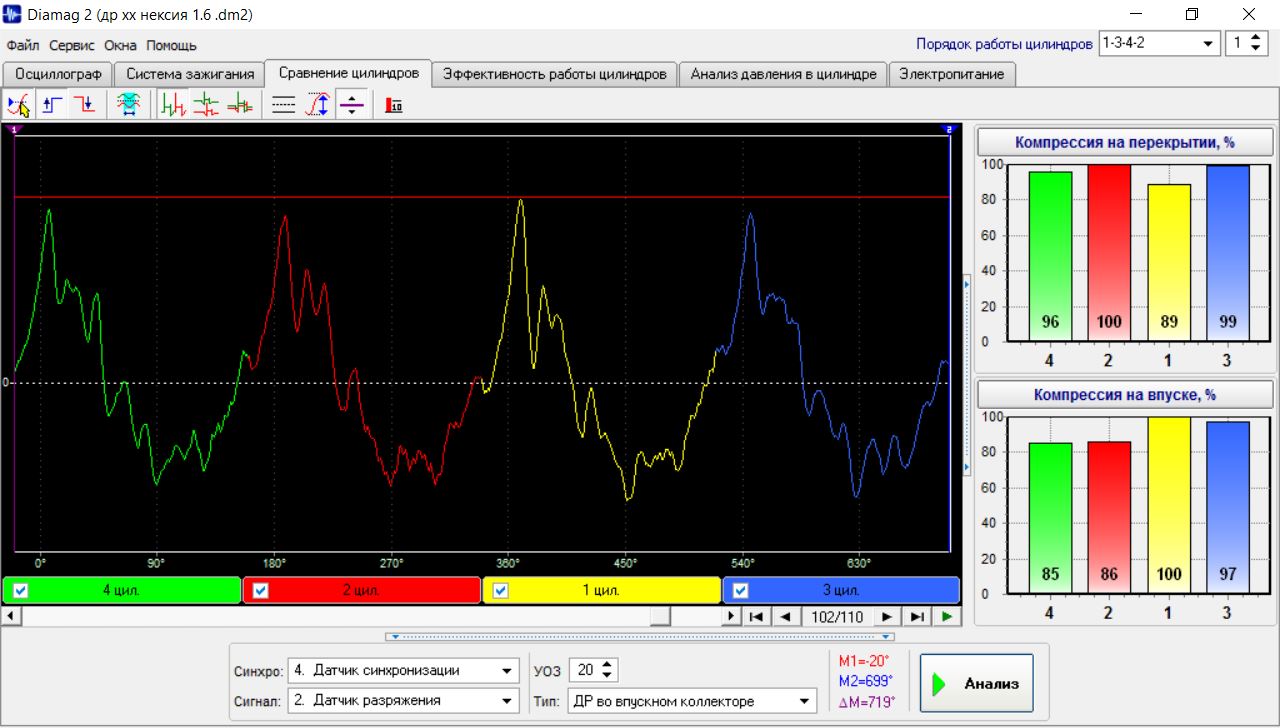The image size is (1280, 728).
Task: Open the Окна menu
Action: coord(120,45)
